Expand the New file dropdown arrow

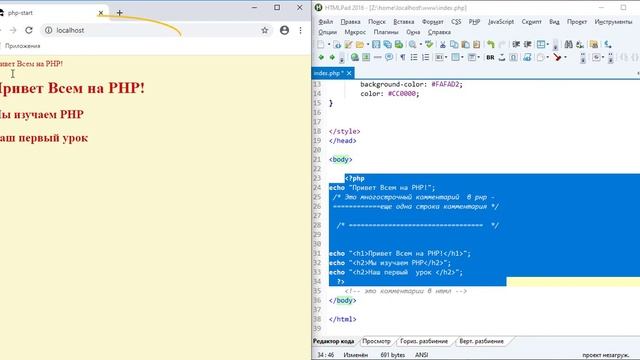tap(329, 44)
